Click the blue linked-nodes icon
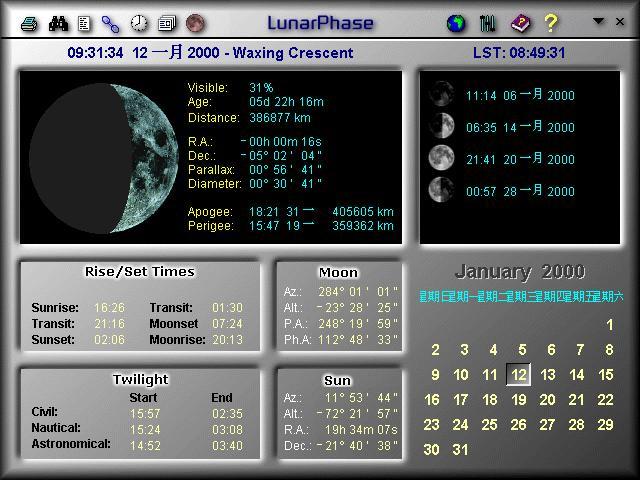Image resolution: width=640 pixels, height=480 pixels. coord(110,24)
